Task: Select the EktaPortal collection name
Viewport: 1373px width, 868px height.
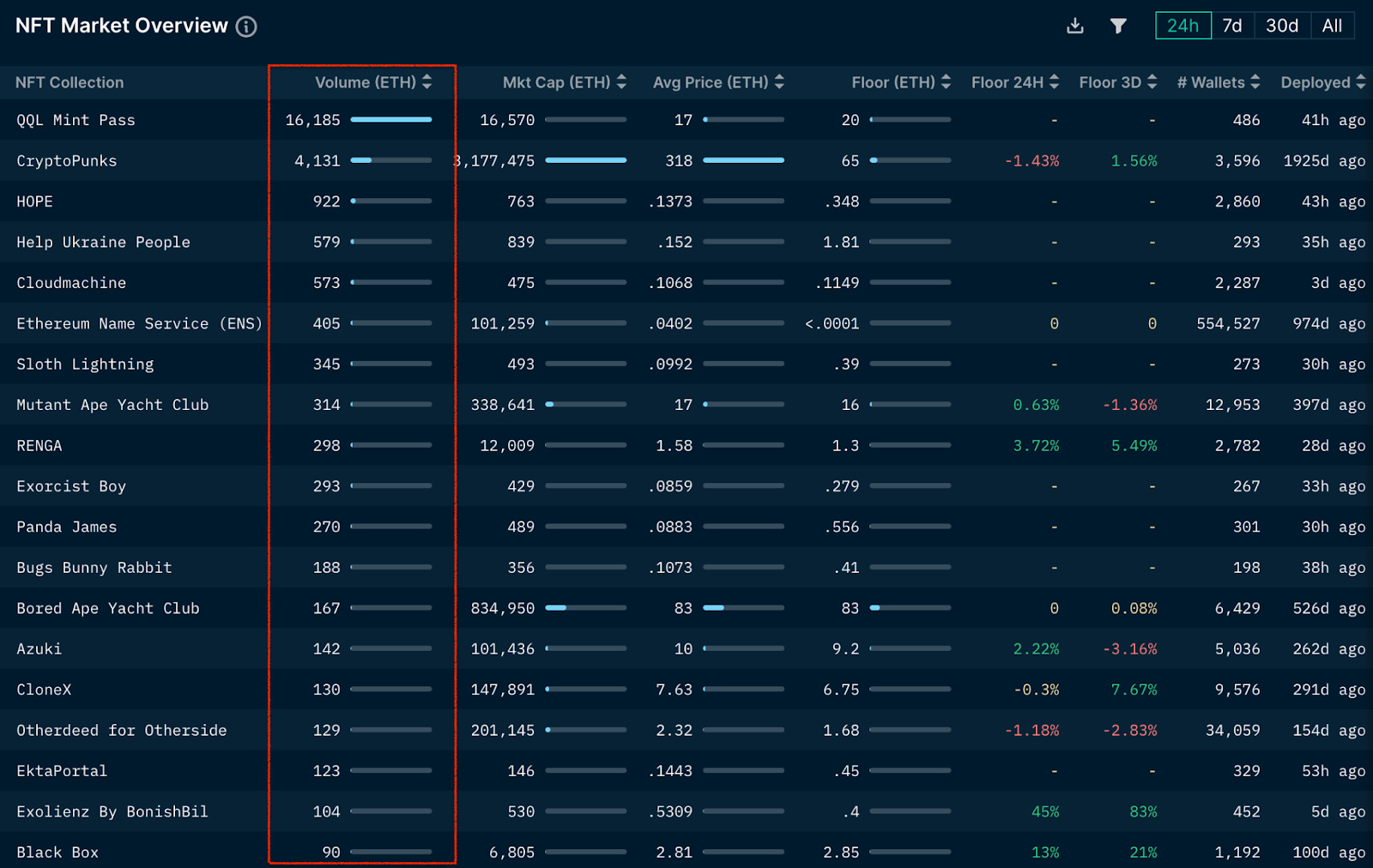Action: click(62, 771)
